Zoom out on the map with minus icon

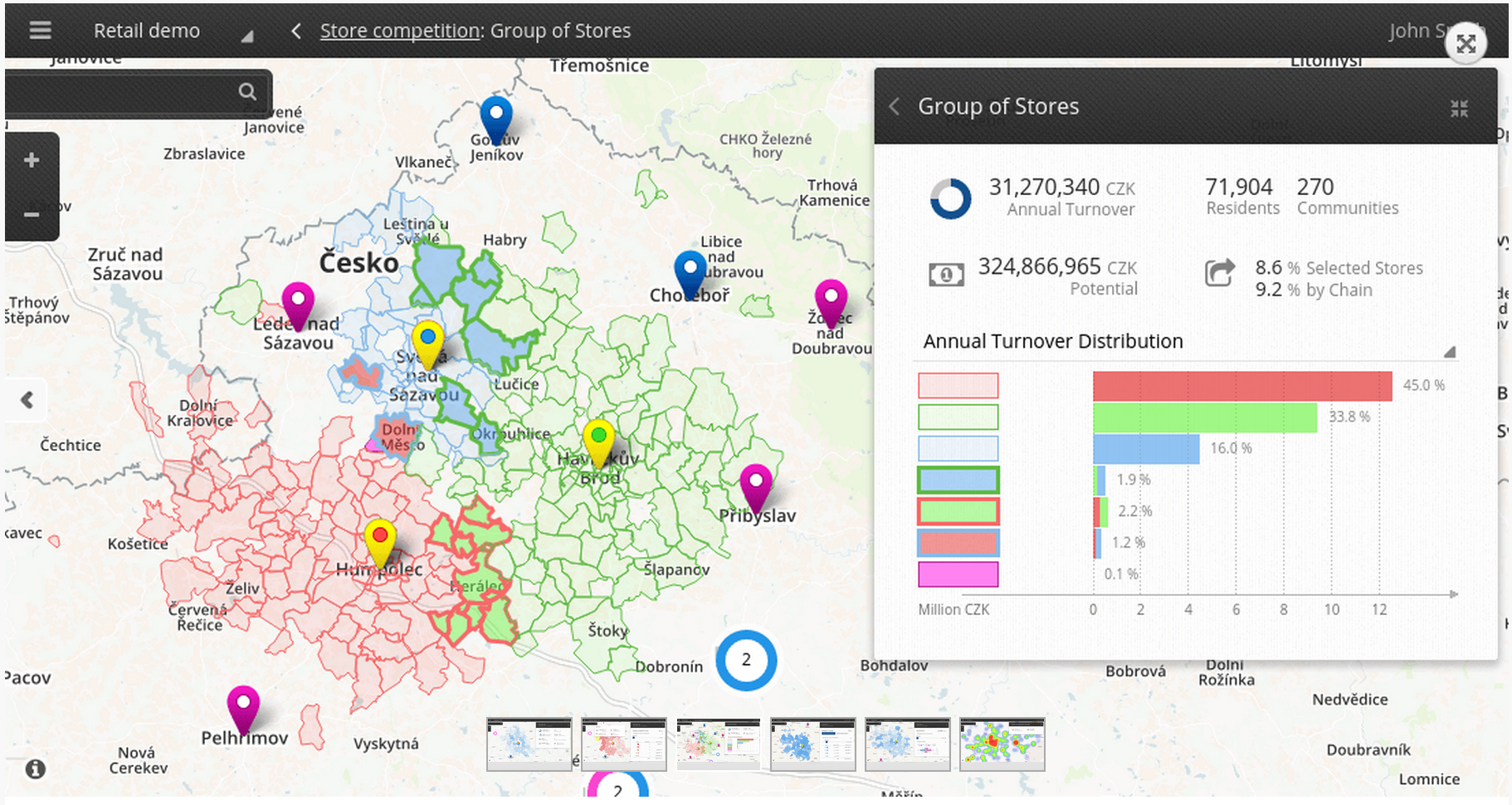click(32, 214)
